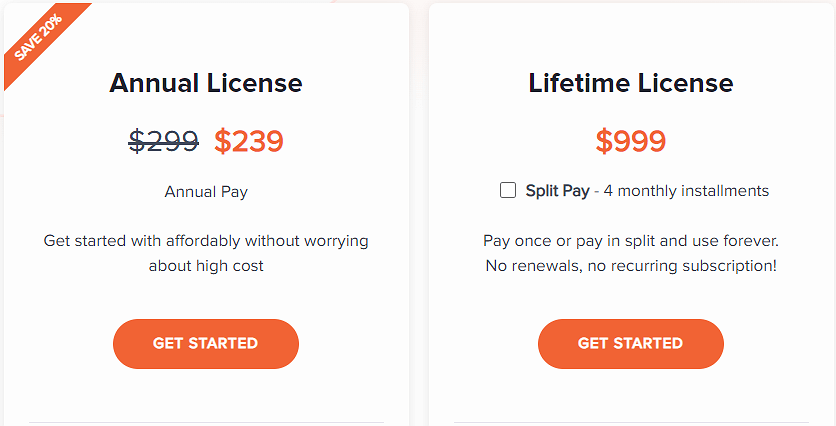This screenshot has width=836, height=426.
Task: Click the Annual Pay label
Action: pos(206,192)
